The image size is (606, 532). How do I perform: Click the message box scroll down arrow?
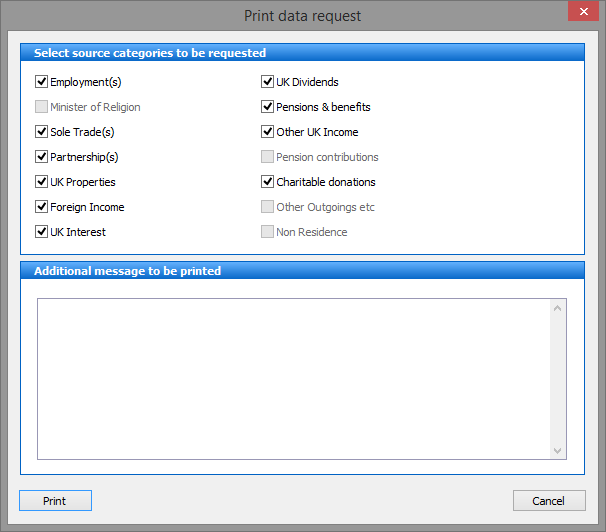pyautogui.click(x=557, y=450)
